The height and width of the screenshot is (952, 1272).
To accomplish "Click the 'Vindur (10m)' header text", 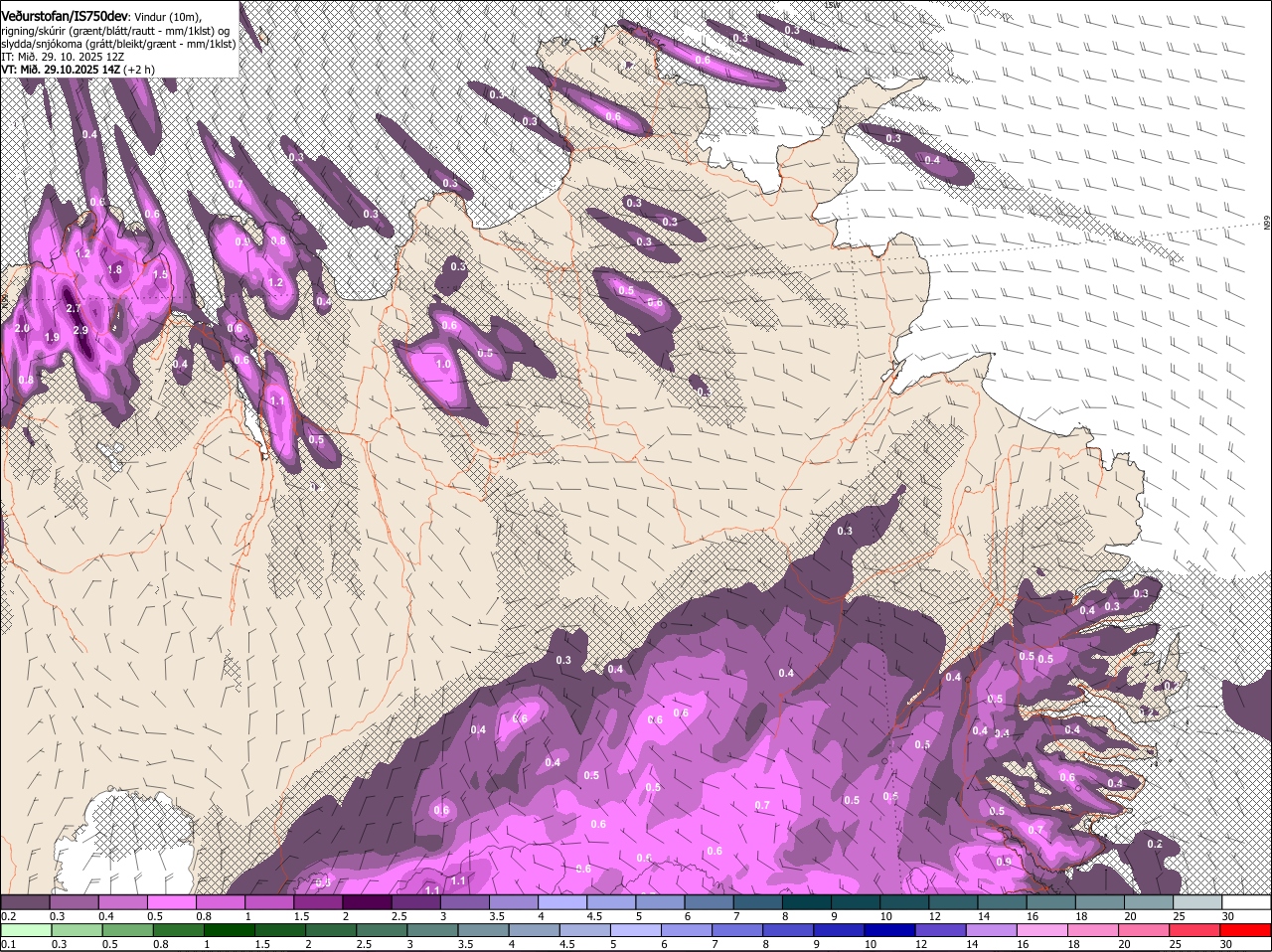I will pos(167,18).
